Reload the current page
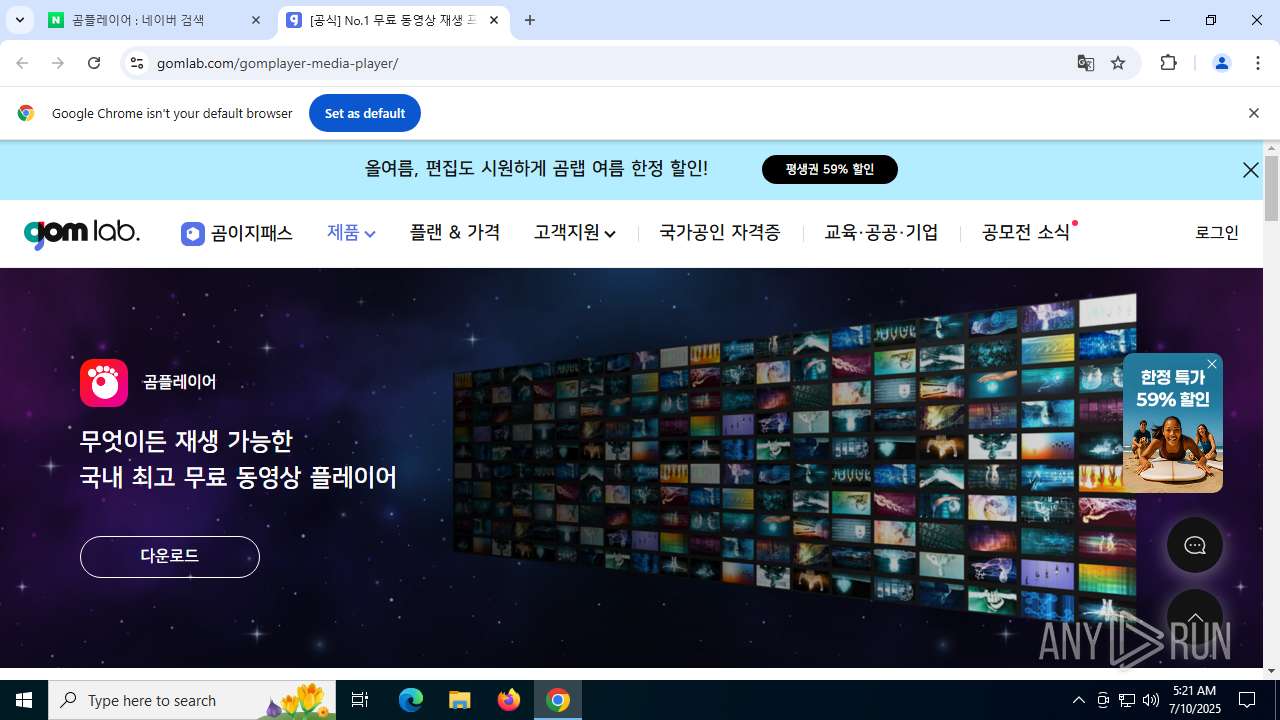This screenshot has height=720, width=1280. (94, 63)
